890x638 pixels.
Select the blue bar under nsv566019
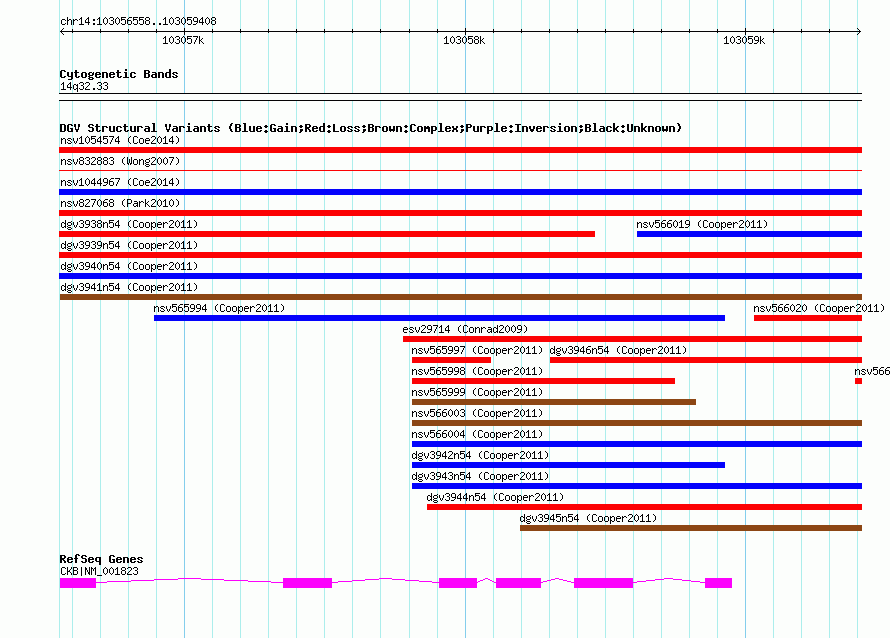coord(749,234)
